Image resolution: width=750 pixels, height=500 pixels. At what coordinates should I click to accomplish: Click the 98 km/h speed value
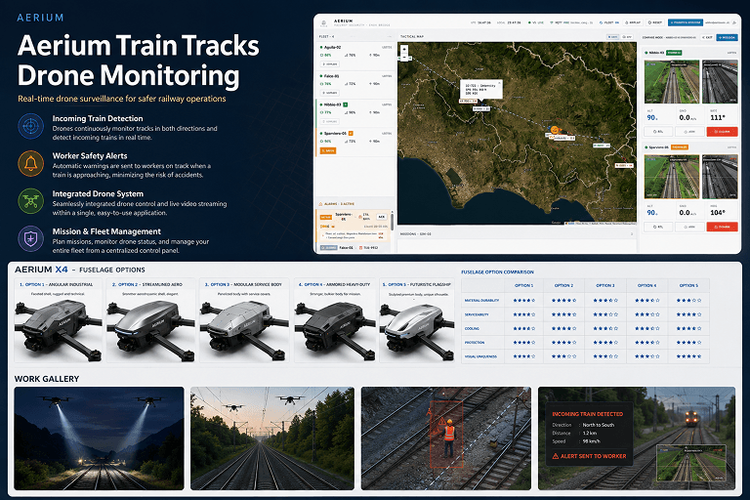tap(591, 441)
